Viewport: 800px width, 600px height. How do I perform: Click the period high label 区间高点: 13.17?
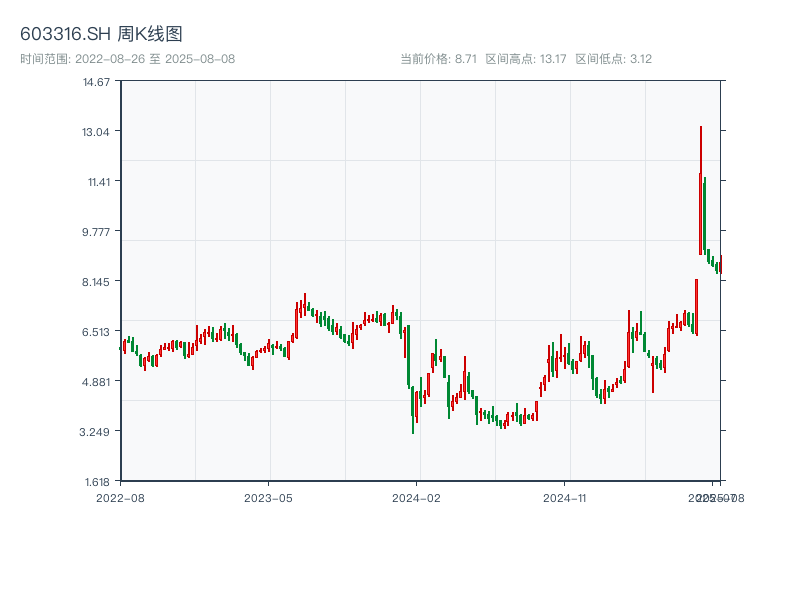coord(526,59)
